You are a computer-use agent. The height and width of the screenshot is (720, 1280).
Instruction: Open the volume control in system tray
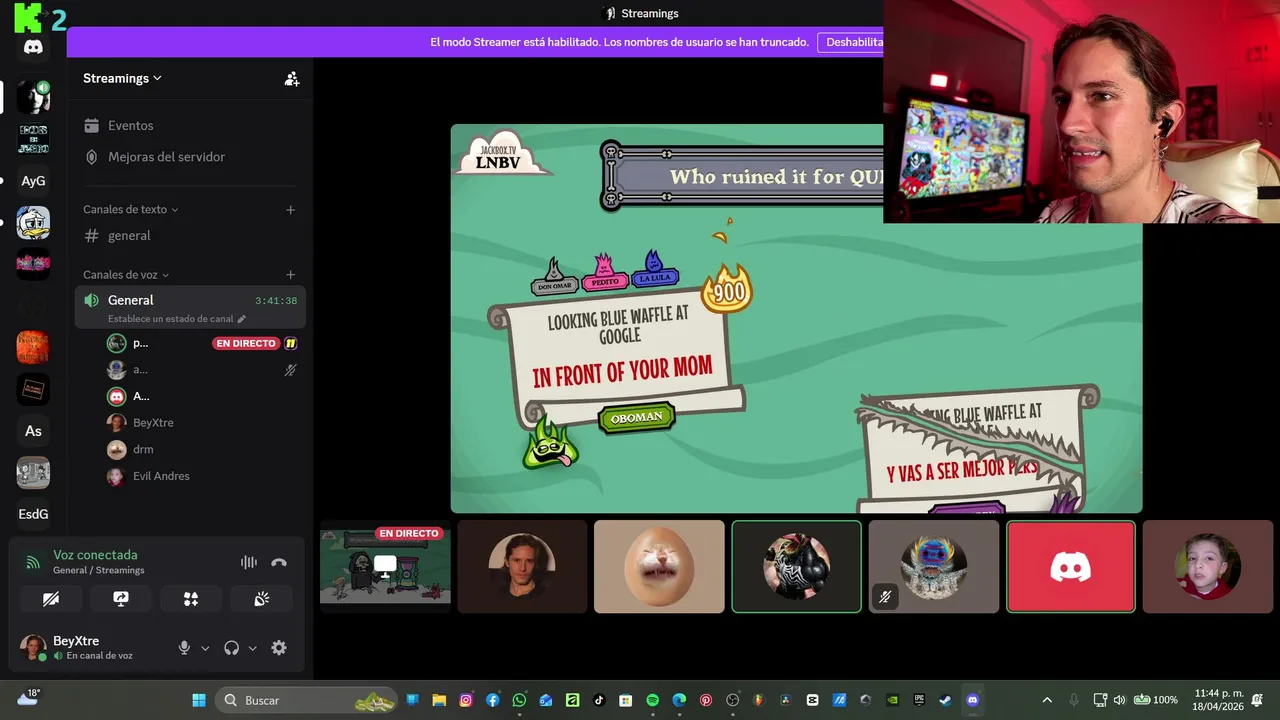(1119, 700)
